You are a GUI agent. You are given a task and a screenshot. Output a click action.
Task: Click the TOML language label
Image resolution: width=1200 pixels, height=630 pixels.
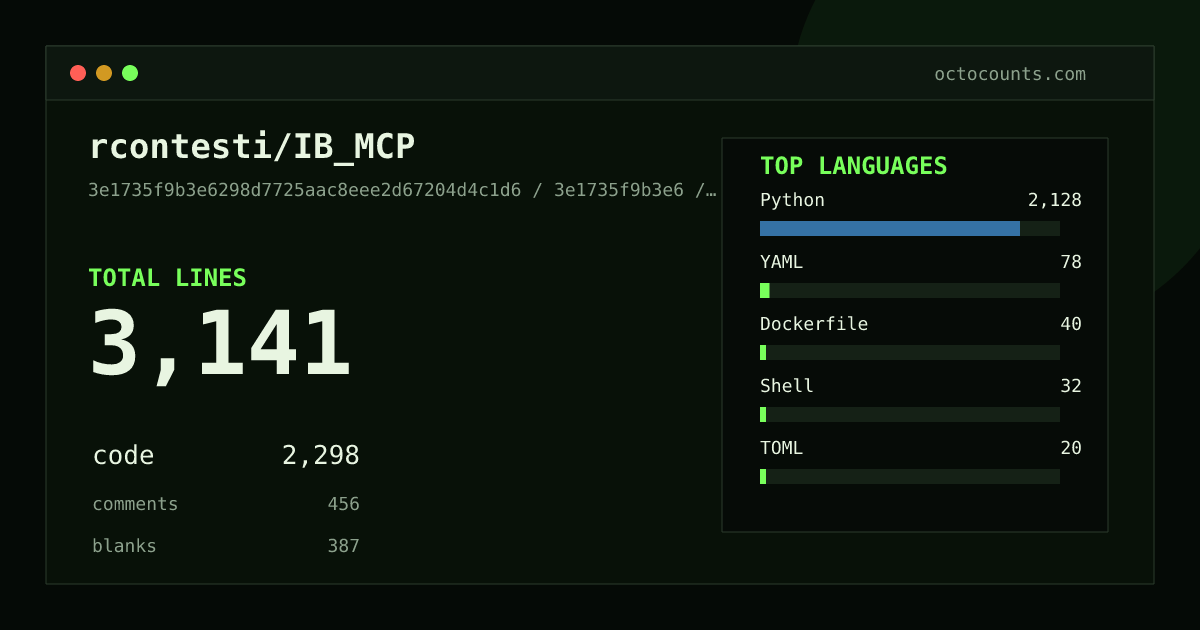(x=781, y=448)
